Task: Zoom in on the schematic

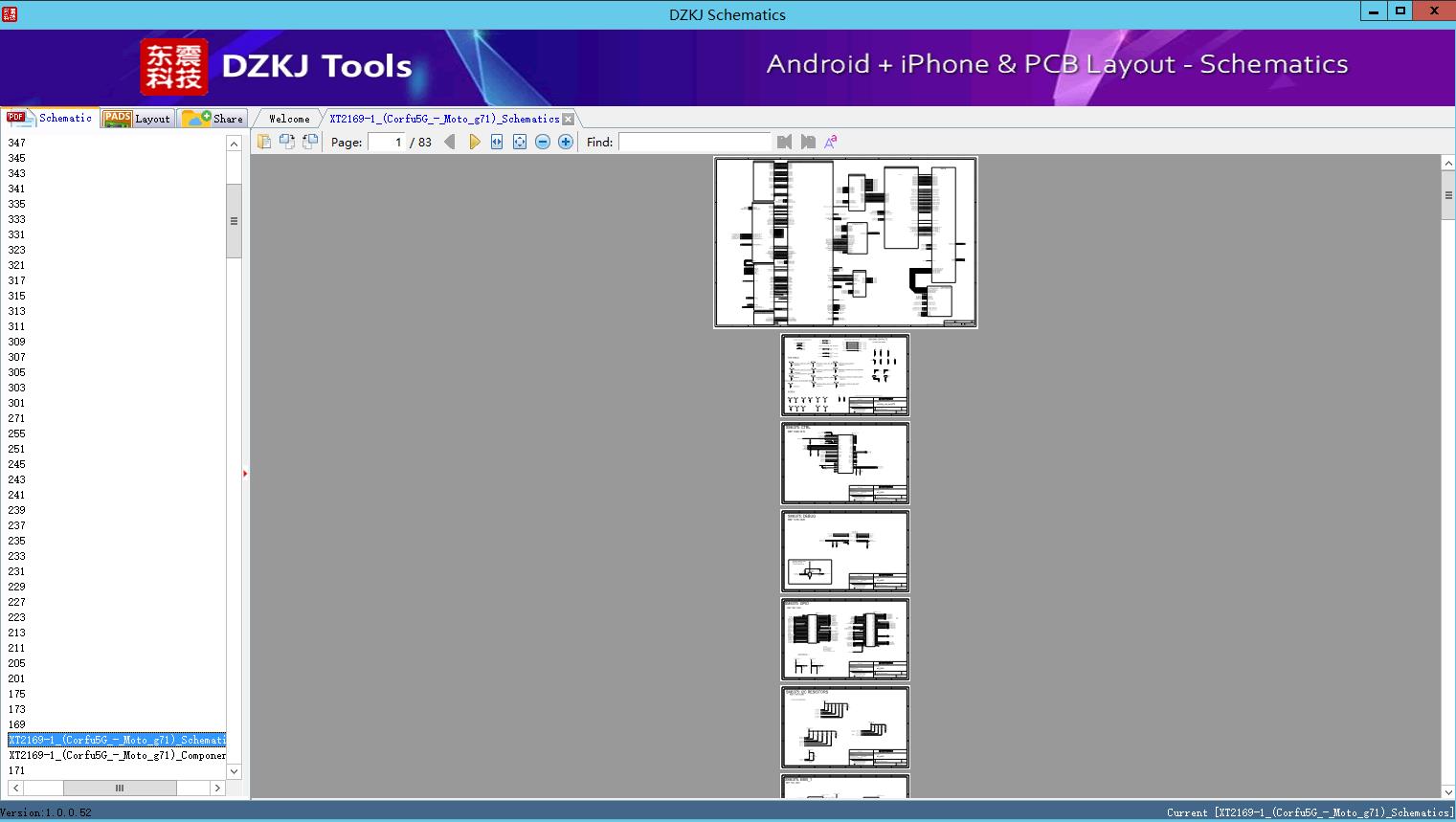Action: tap(566, 142)
